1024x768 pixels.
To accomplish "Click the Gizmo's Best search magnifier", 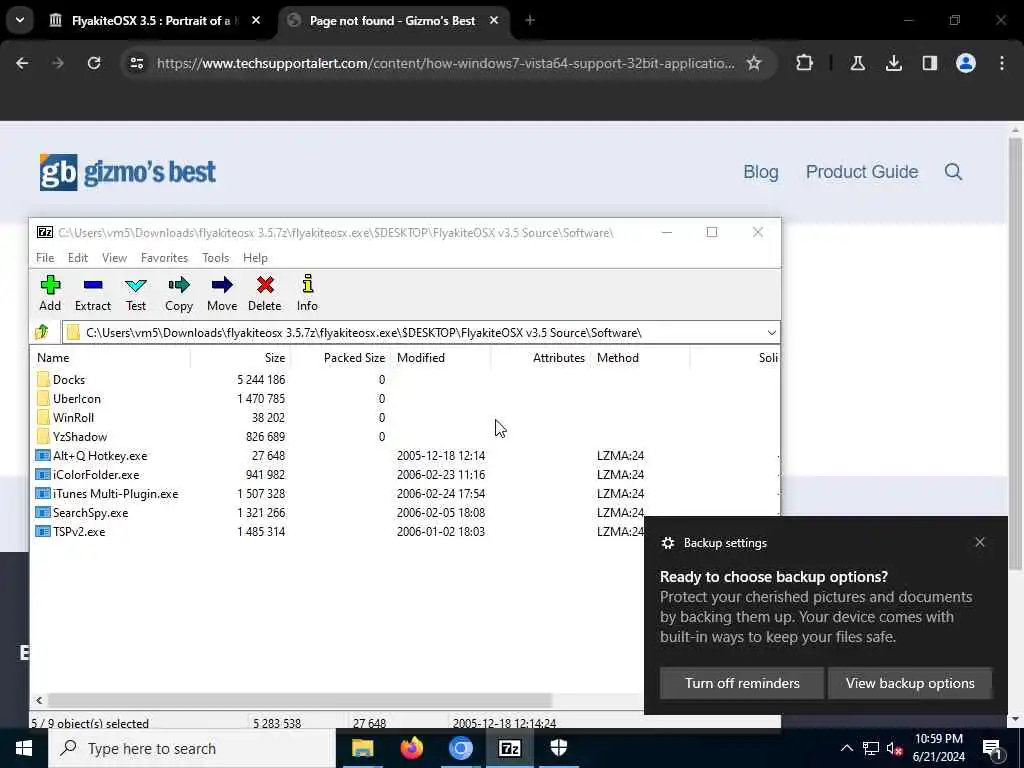I will click(953, 172).
